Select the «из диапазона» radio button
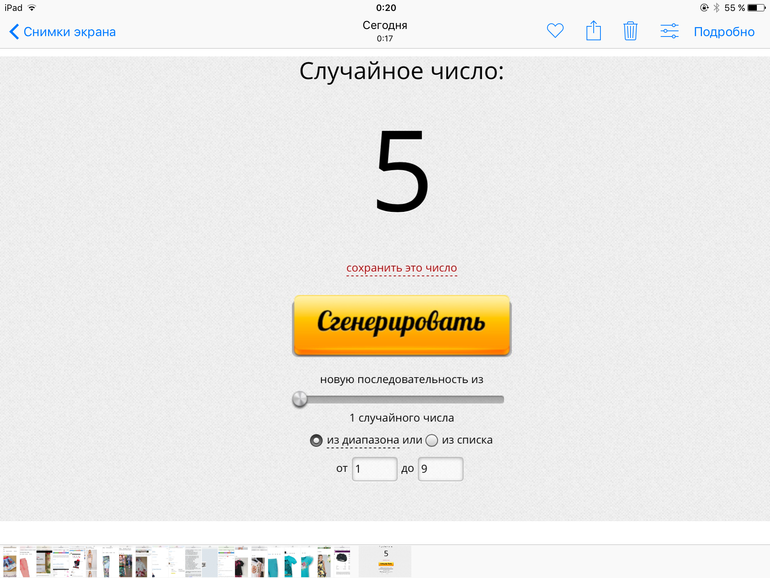Viewport: 770px width, 578px height. (x=316, y=440)
